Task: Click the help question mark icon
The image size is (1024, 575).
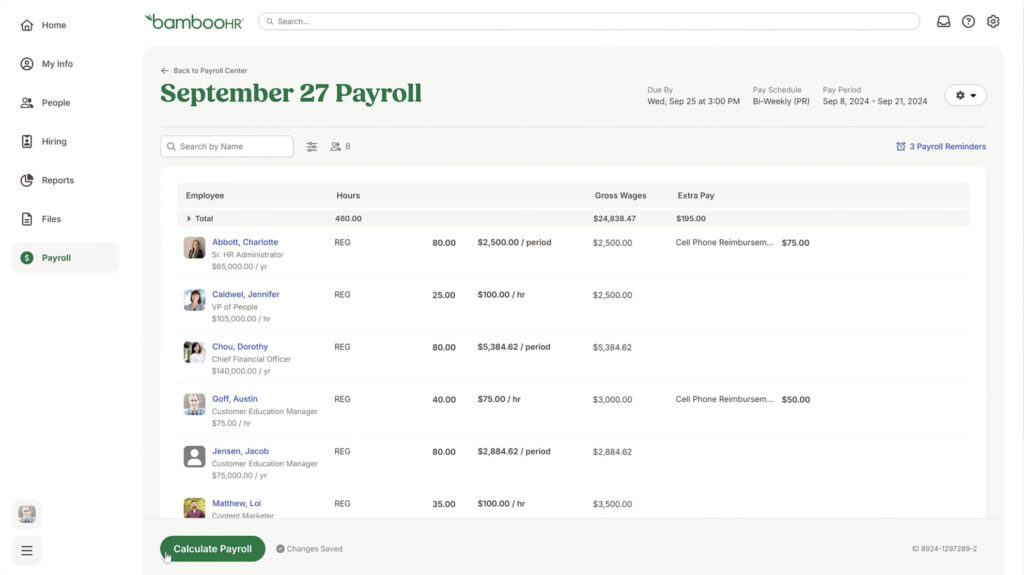Action: pos(968,21)
